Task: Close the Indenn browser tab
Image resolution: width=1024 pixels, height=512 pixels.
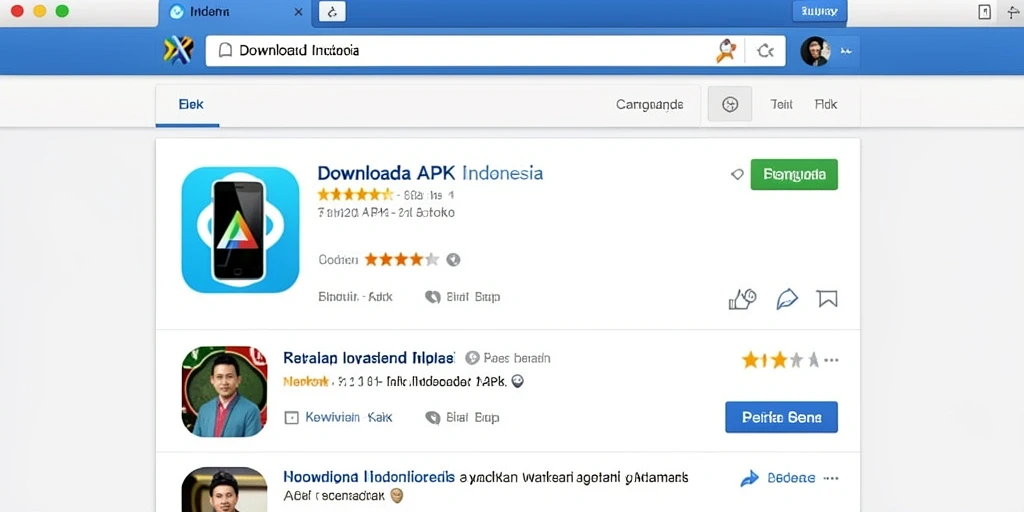Action: (298, 12)
